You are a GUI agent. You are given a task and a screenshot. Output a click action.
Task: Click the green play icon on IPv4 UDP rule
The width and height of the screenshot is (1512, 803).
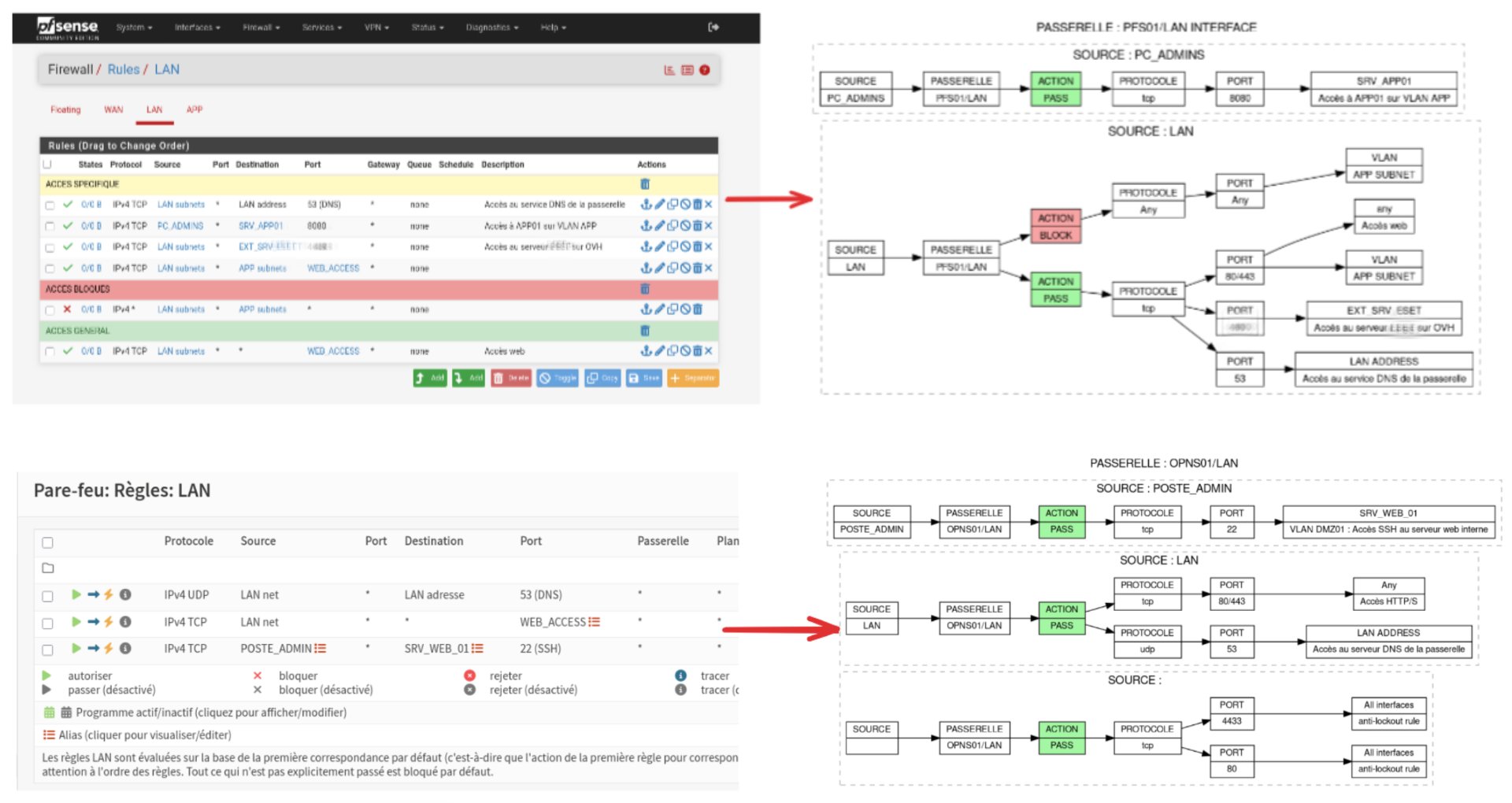(76, 594)
